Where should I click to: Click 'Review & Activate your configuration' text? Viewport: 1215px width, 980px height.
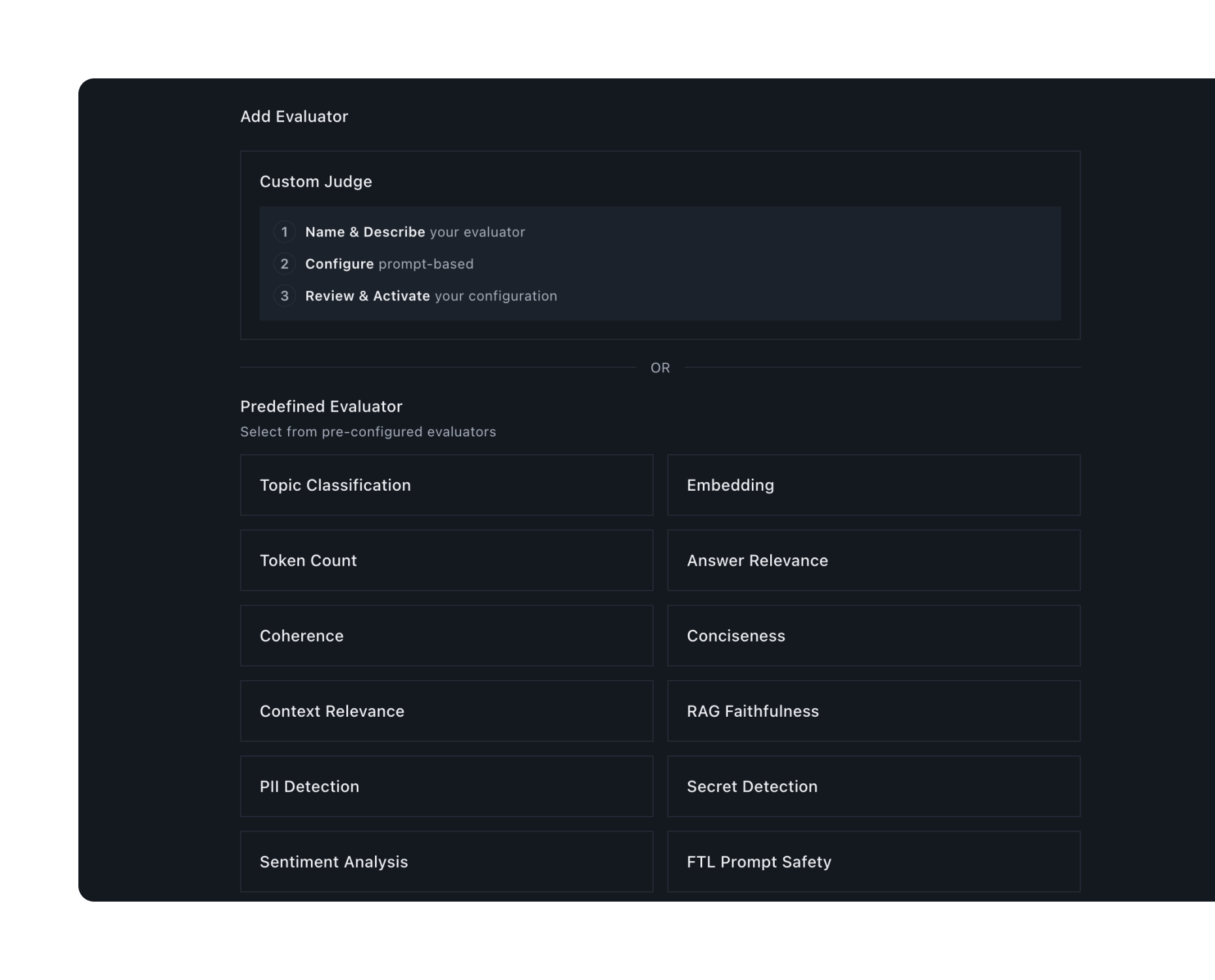pos(431,296)
